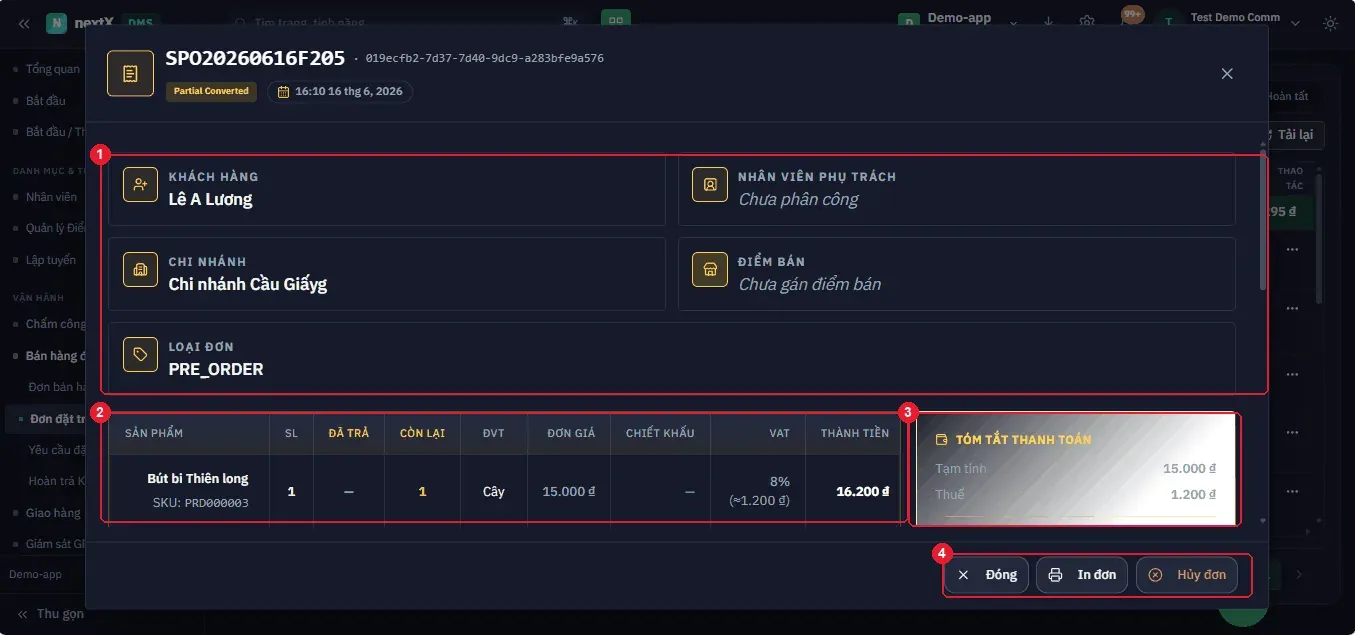Open Nhân viên in the sidebar
1355x635 pixels.
click(x=51, y=197)
